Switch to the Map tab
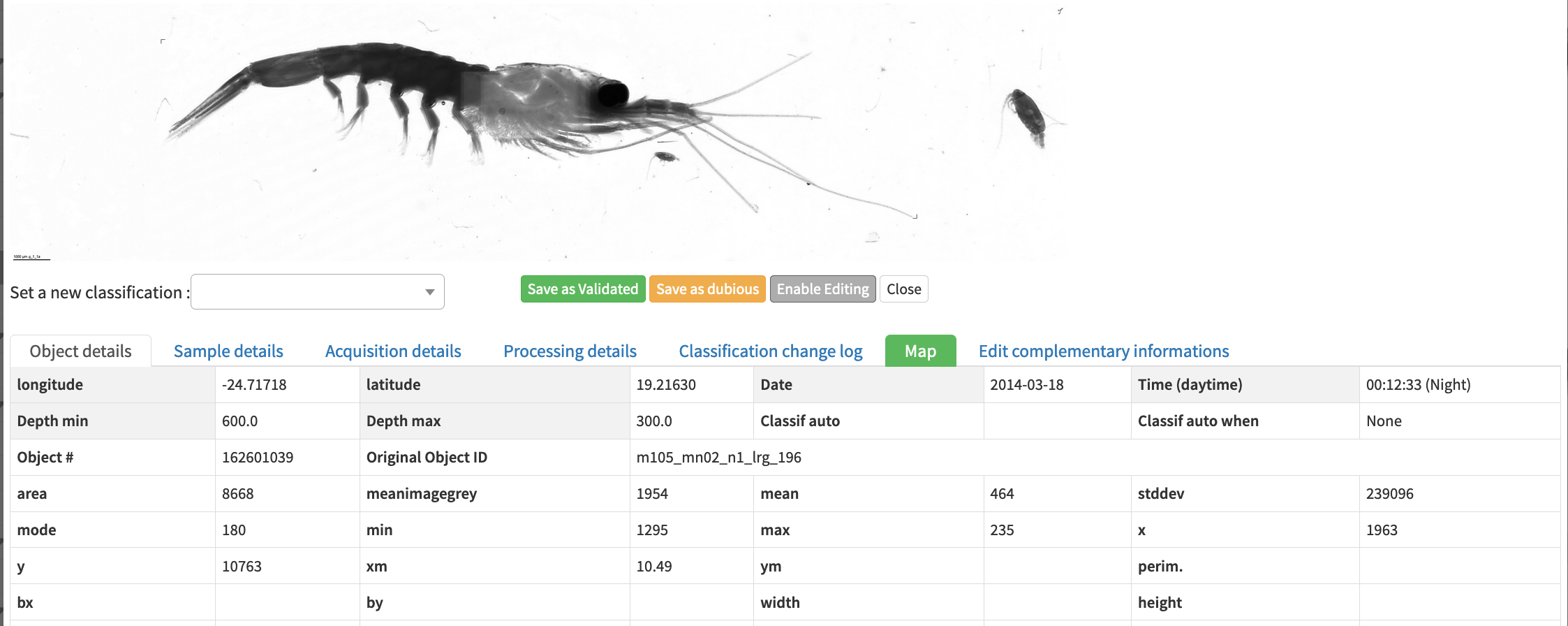Viewport: 1568px width, 626px height. point(920,351)
